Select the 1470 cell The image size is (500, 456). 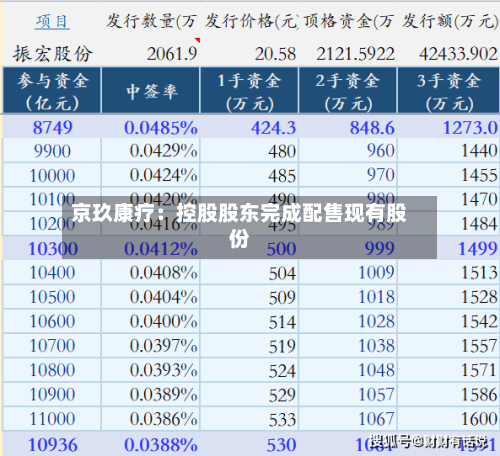449,199
